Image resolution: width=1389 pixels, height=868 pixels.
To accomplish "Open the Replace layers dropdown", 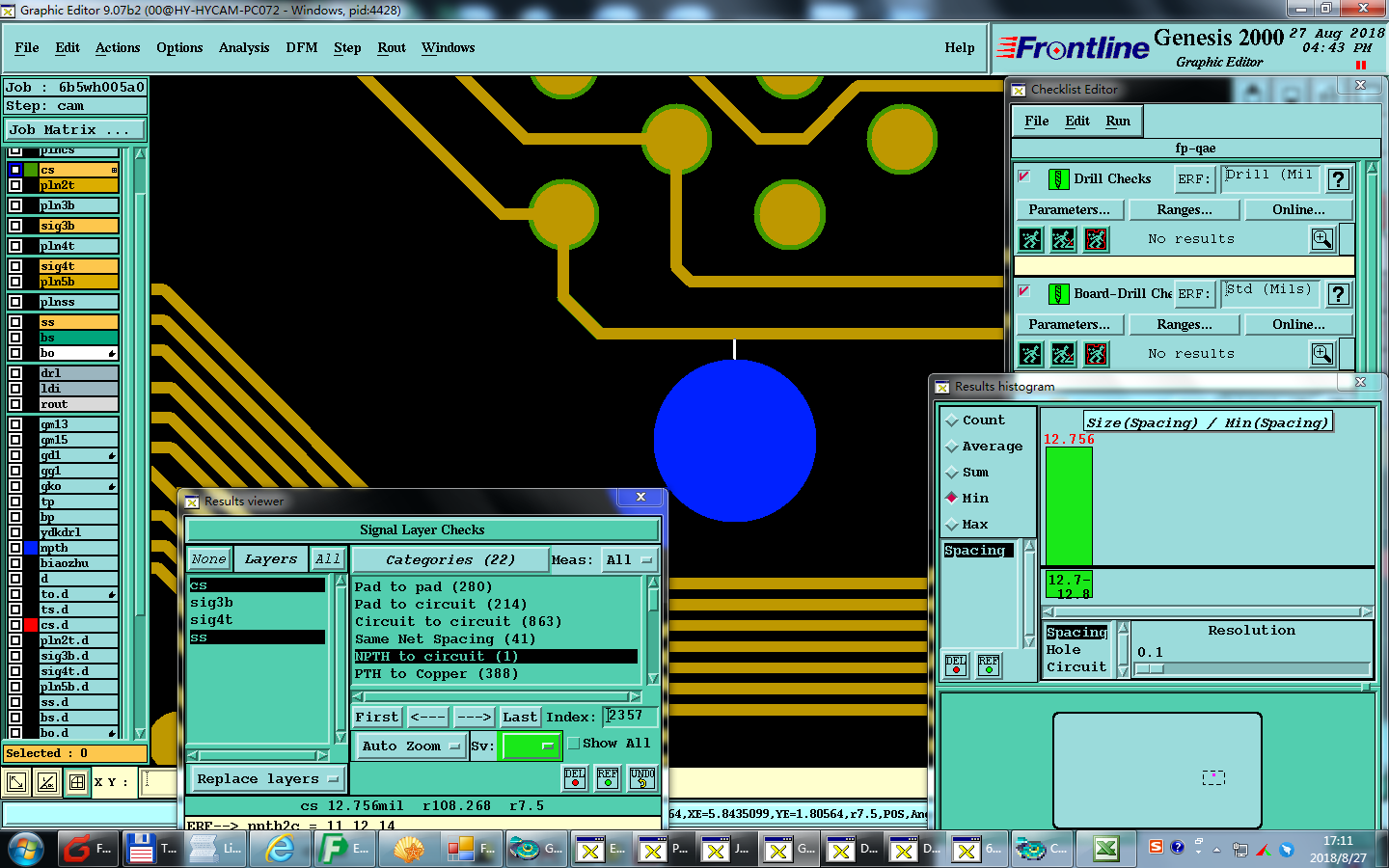I will click(x=267, y=779).
